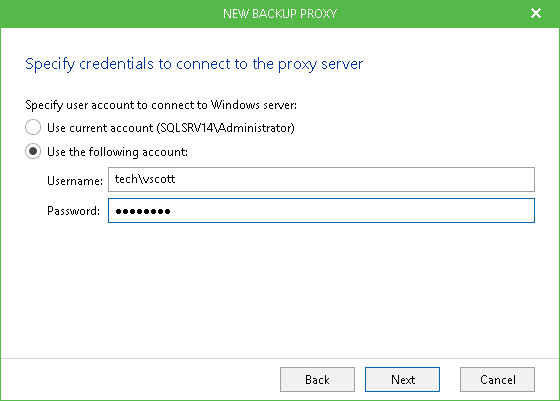560x401 pixels.
Task: Click the Use the following account label
Action: [x=118, y=152]
